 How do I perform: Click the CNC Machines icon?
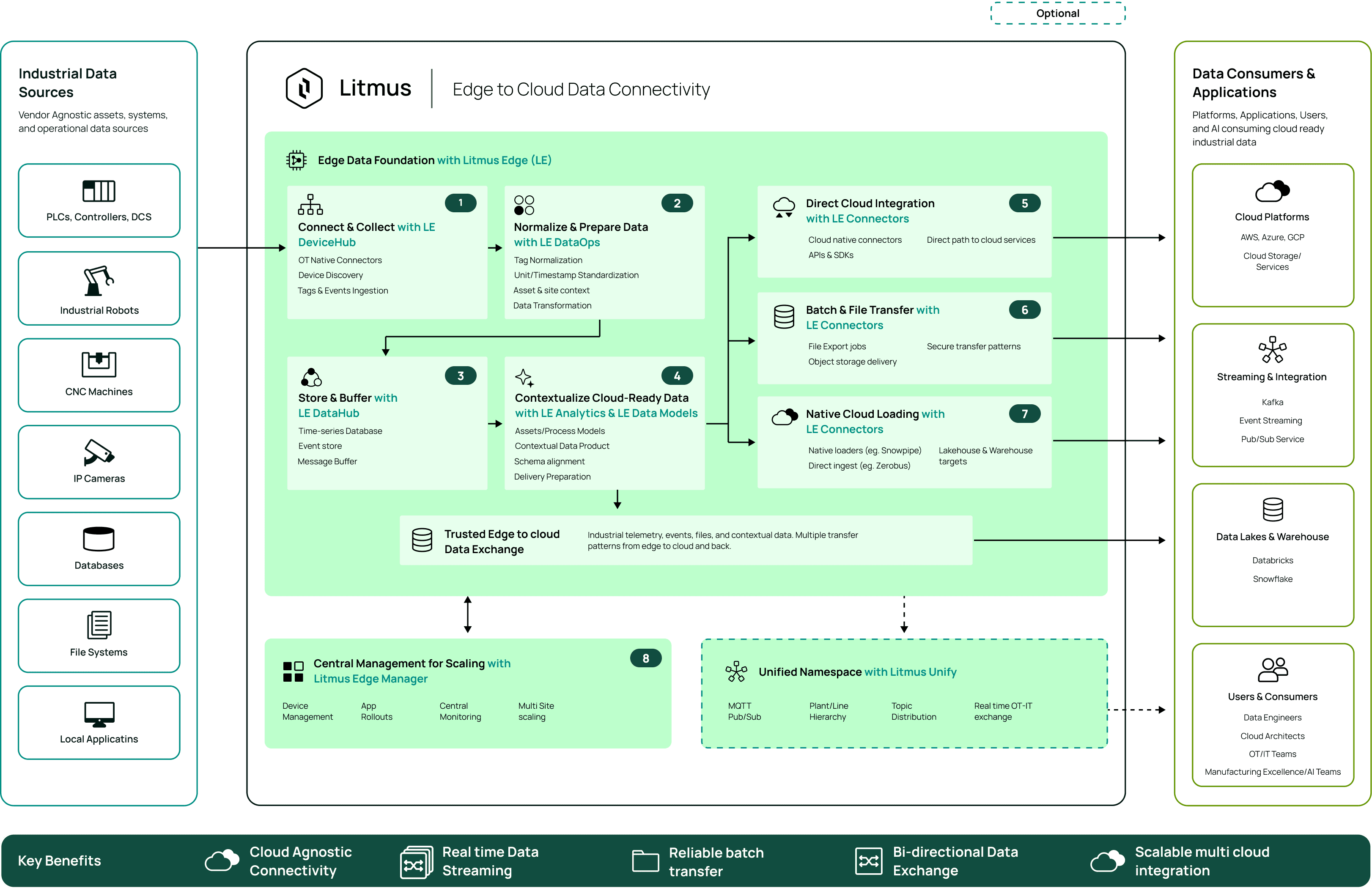tap(99, 364)
